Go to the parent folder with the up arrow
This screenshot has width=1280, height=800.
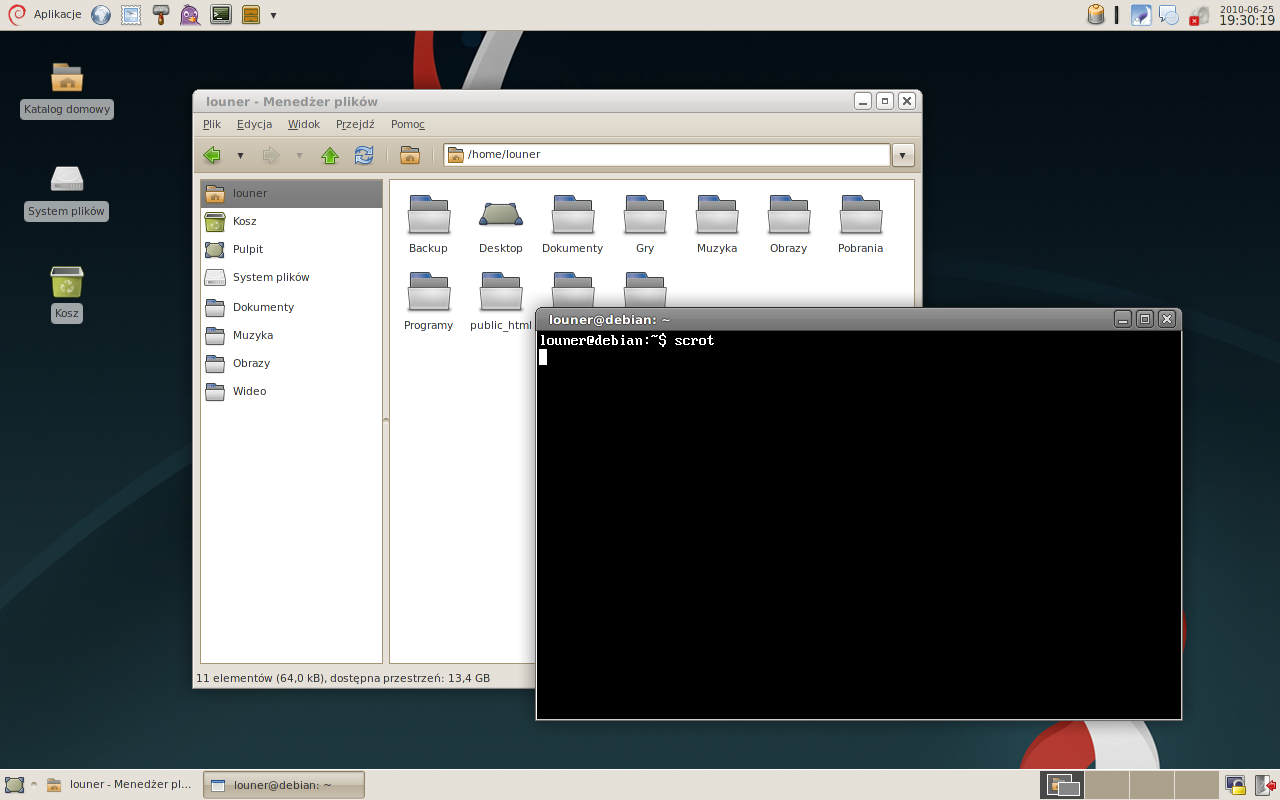330,155
